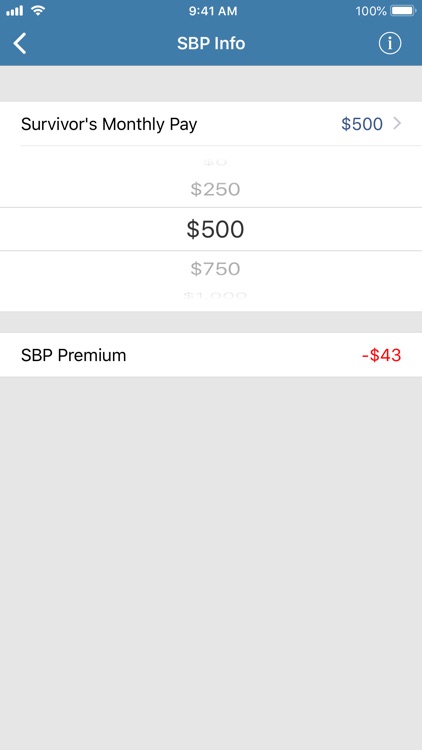Tap the 9:41 AM clock
Screen dimensions: 422x750
click(x=213, y=11)
